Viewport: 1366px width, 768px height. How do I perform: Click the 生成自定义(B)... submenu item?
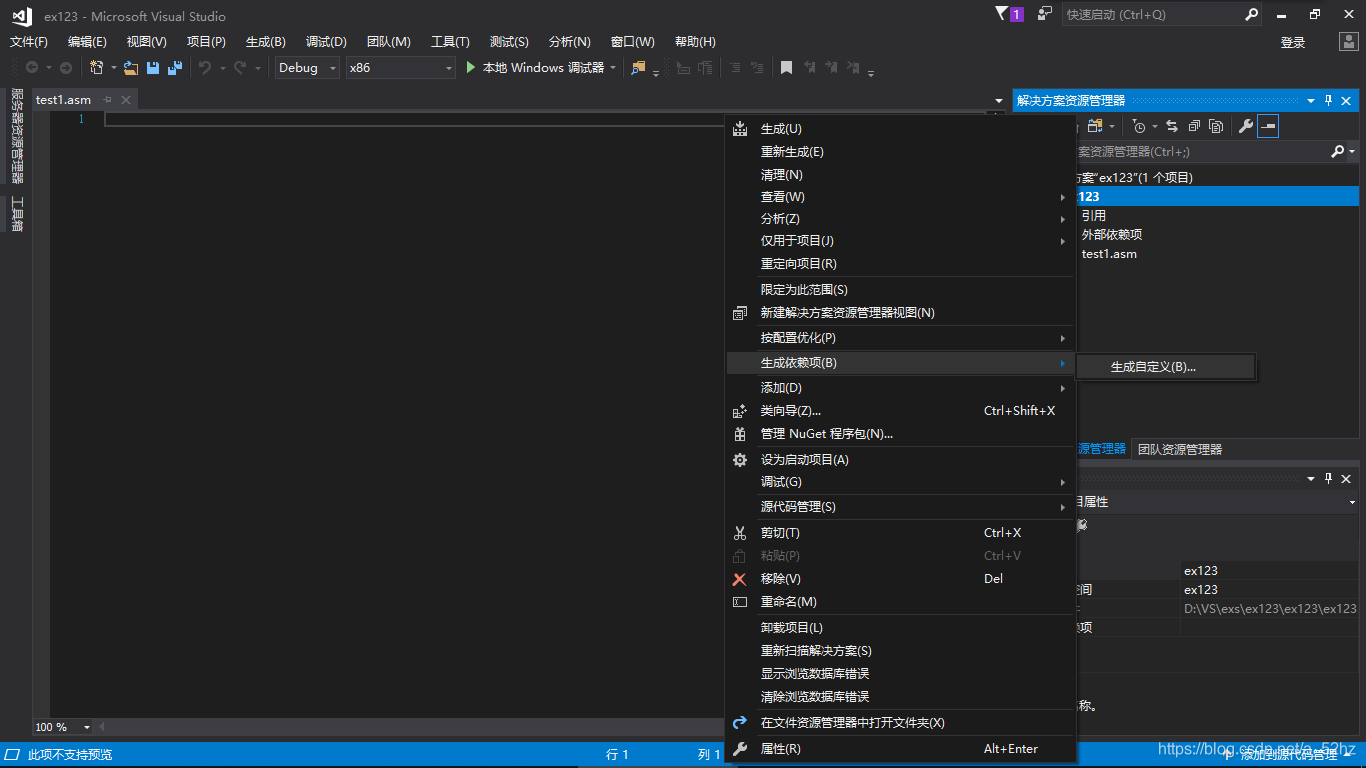[x=1166, y=367]
